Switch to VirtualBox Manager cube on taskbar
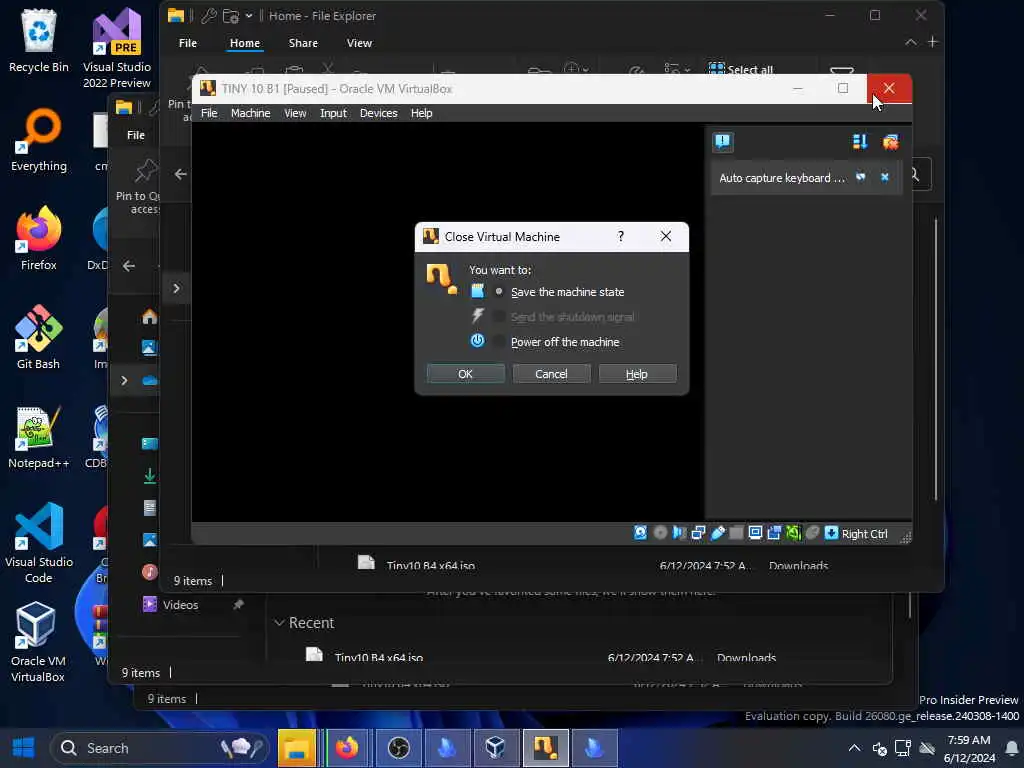This screenshot has width=1024, height=768. pos(495,748)
